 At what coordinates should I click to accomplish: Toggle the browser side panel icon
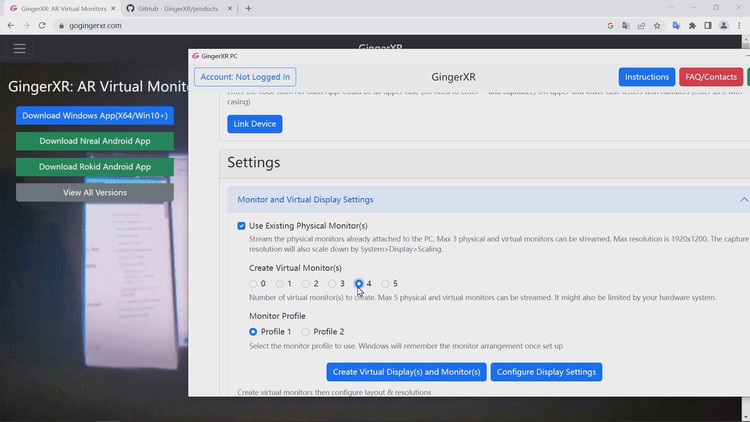[708, 26]
